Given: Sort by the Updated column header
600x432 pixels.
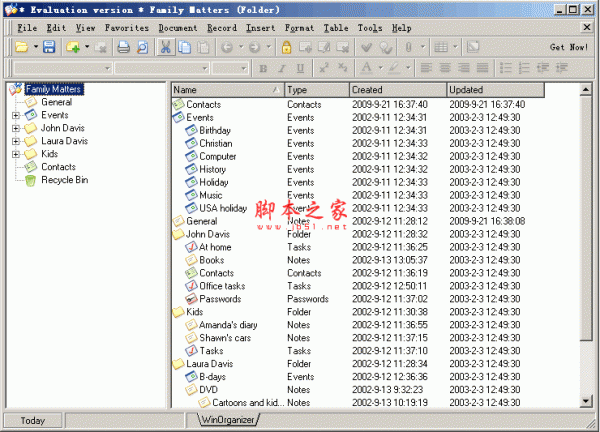Looking at the screenshot, I should [496, 90].
